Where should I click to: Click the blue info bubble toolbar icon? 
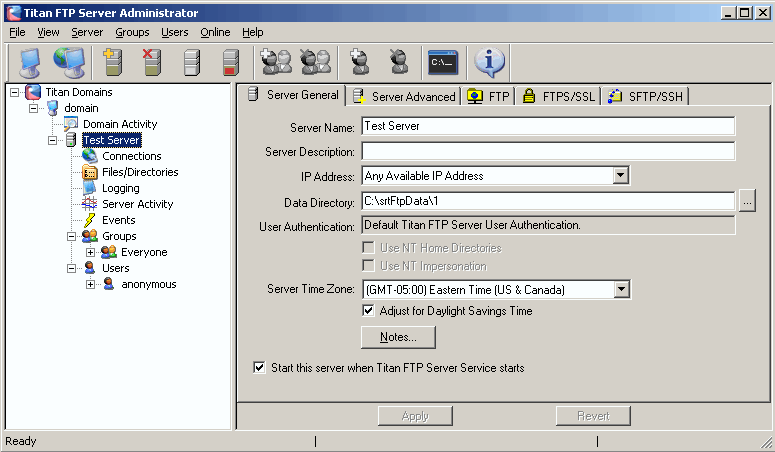pos(489,62)
